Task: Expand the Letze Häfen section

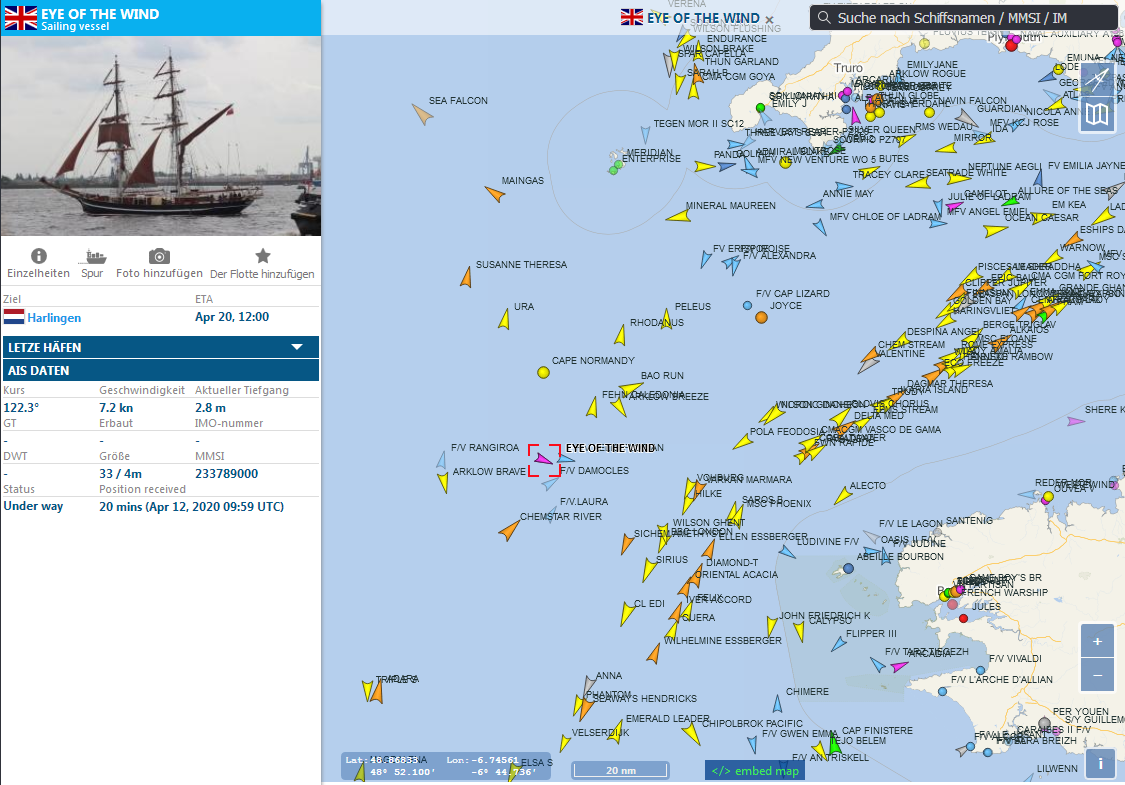Action: (x=161, y=347)
